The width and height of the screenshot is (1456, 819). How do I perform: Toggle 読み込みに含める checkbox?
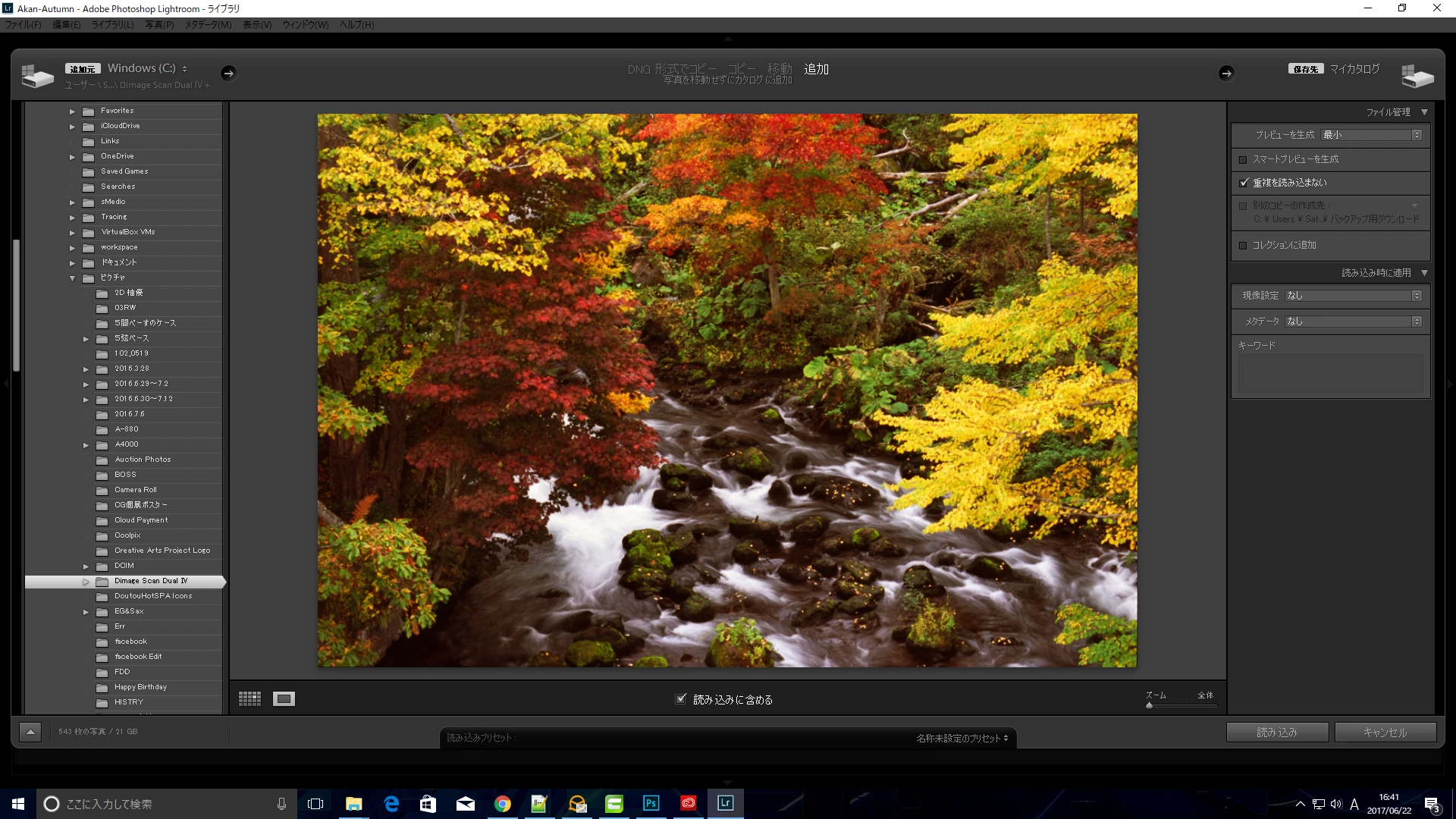click(x=680, y=699)
